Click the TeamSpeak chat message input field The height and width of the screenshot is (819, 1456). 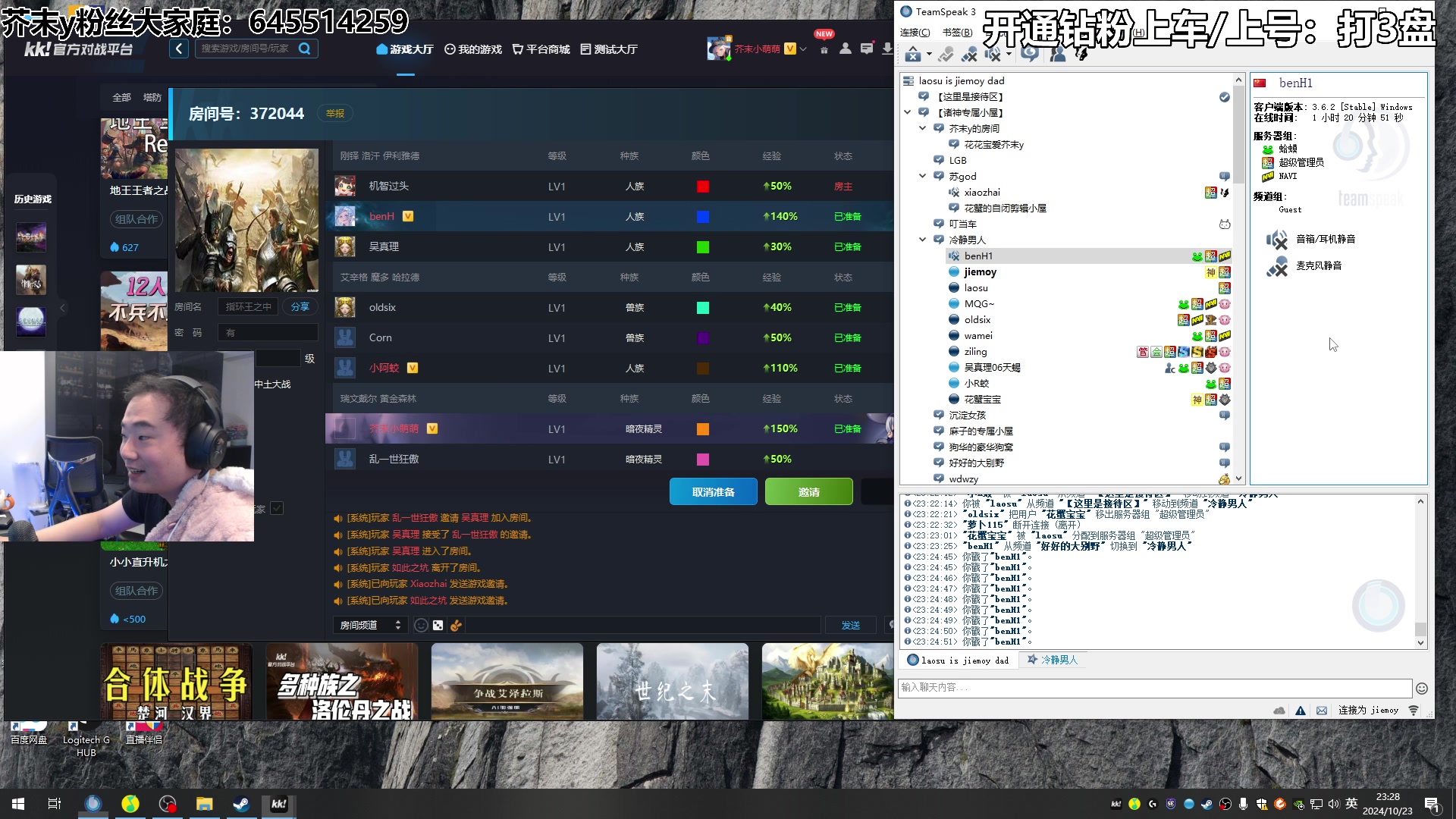tap(1154, 688)
